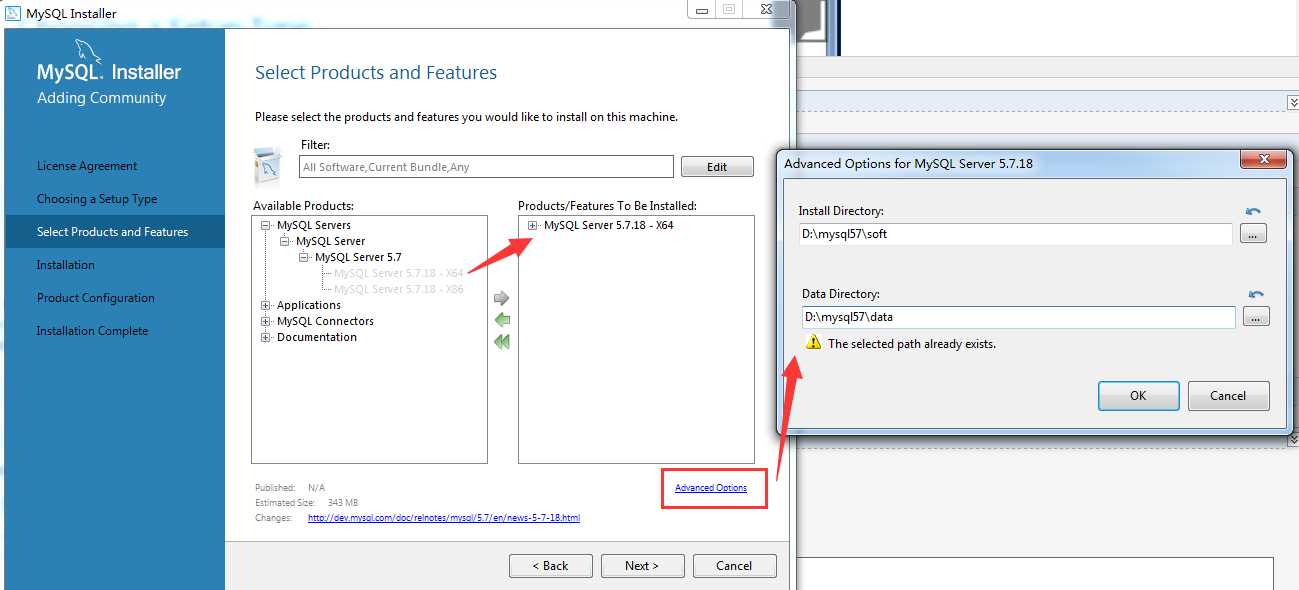Select MySQL Server 5.7.18 - X64 in install list
The image size is (1299, 590).
pos(608,225)
